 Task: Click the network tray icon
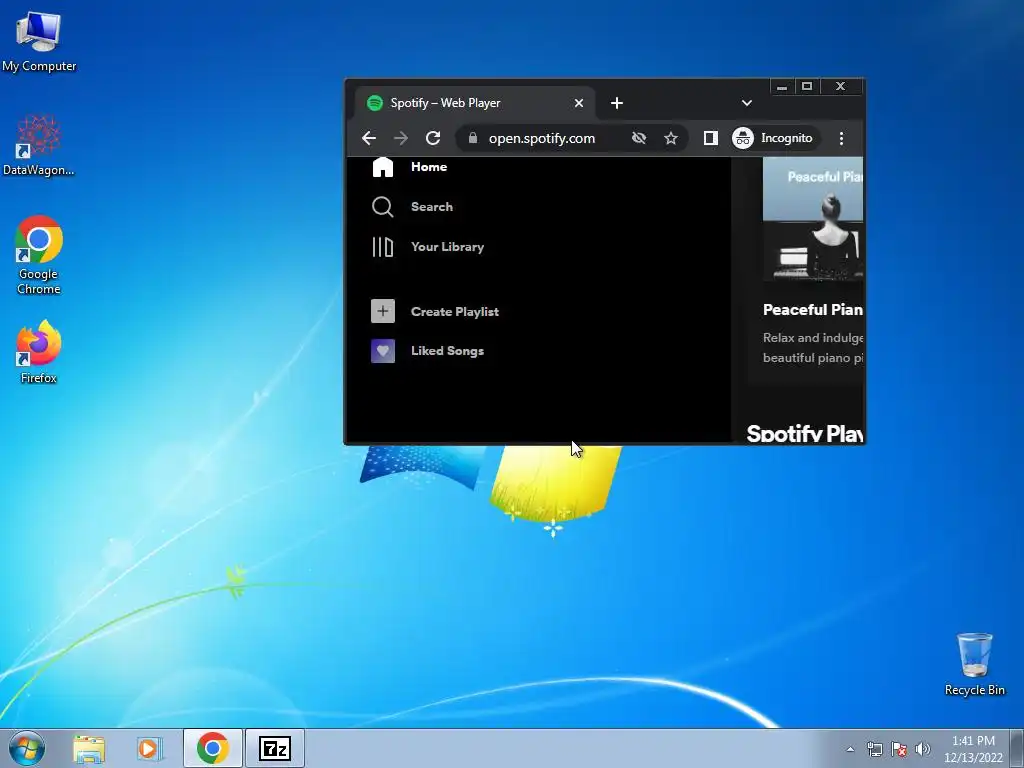874,749
